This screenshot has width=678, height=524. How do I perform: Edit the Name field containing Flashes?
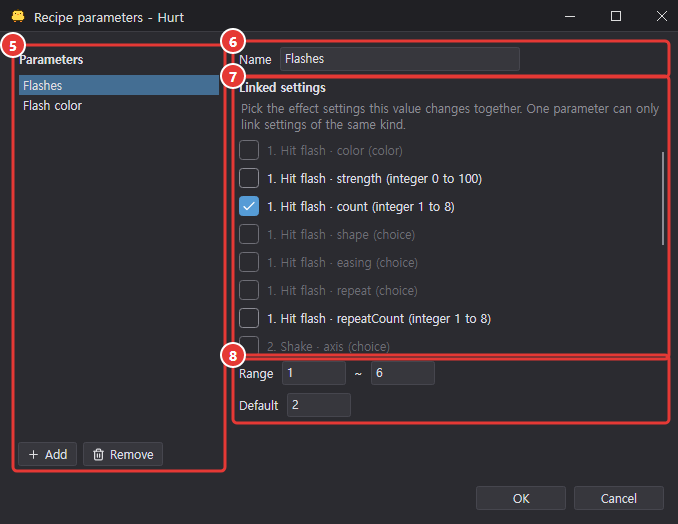tap(400, 59)
